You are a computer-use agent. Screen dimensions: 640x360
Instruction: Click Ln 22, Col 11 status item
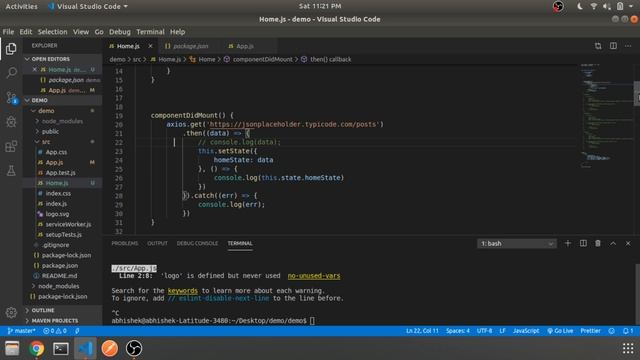[422, 331]
